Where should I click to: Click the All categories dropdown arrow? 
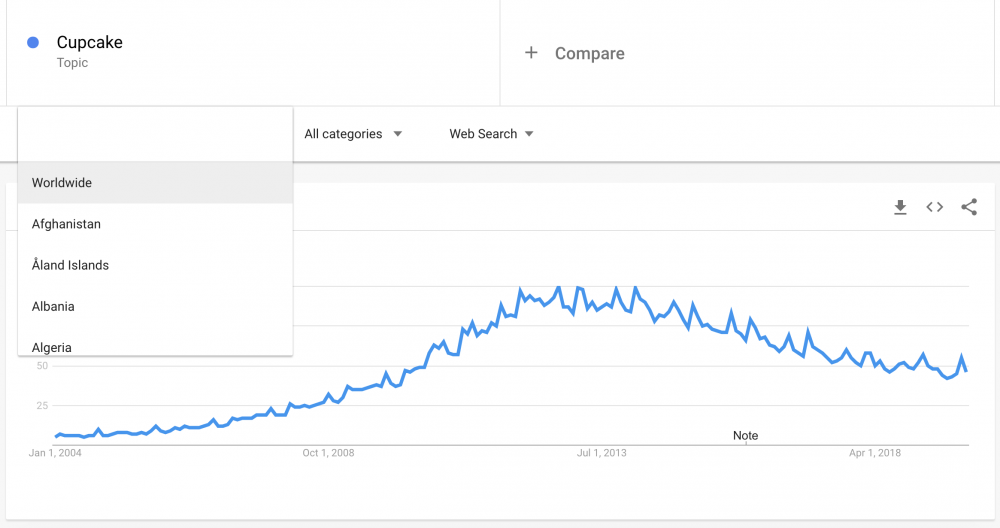(398, 134)
